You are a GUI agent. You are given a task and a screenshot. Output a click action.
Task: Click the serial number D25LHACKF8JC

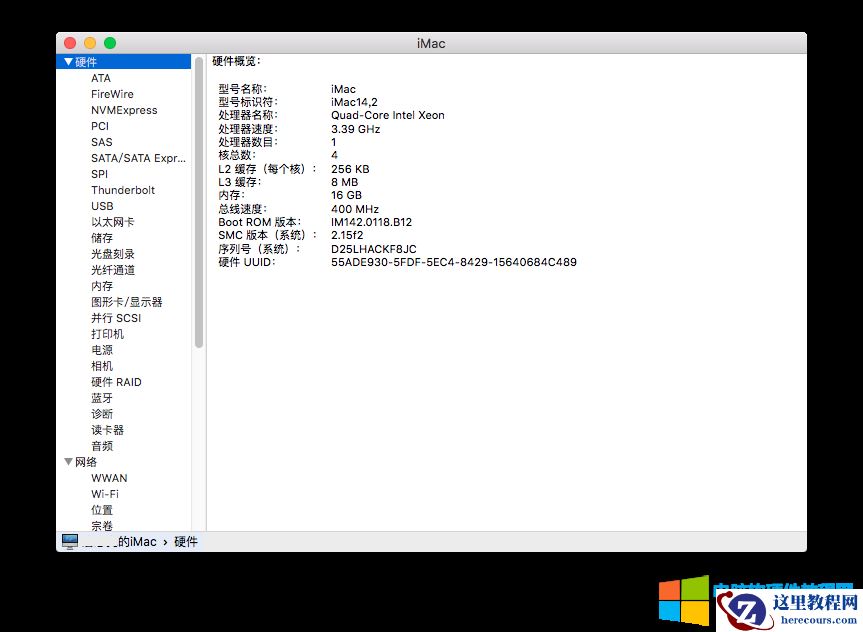[374, 249]
